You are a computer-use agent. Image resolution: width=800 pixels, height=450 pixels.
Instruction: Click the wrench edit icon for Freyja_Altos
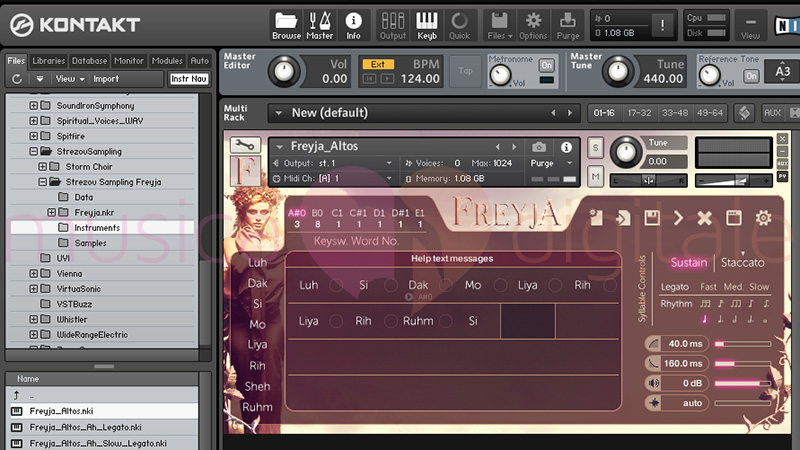(243, 145)
